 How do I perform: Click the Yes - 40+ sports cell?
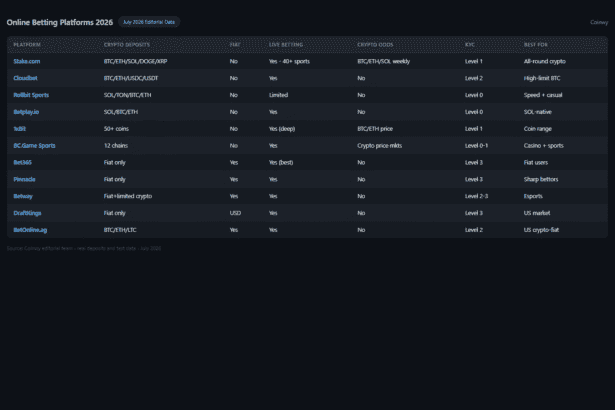[289, 61]
